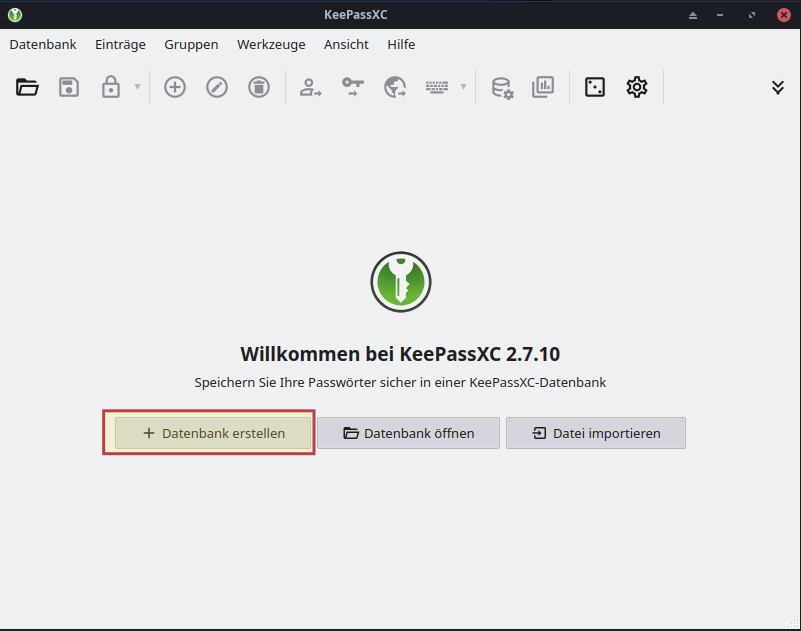This screenshot has height=631, width=801.
Task: Click the Auto-Type keyboard icon
Action: [x=437, y=87]
